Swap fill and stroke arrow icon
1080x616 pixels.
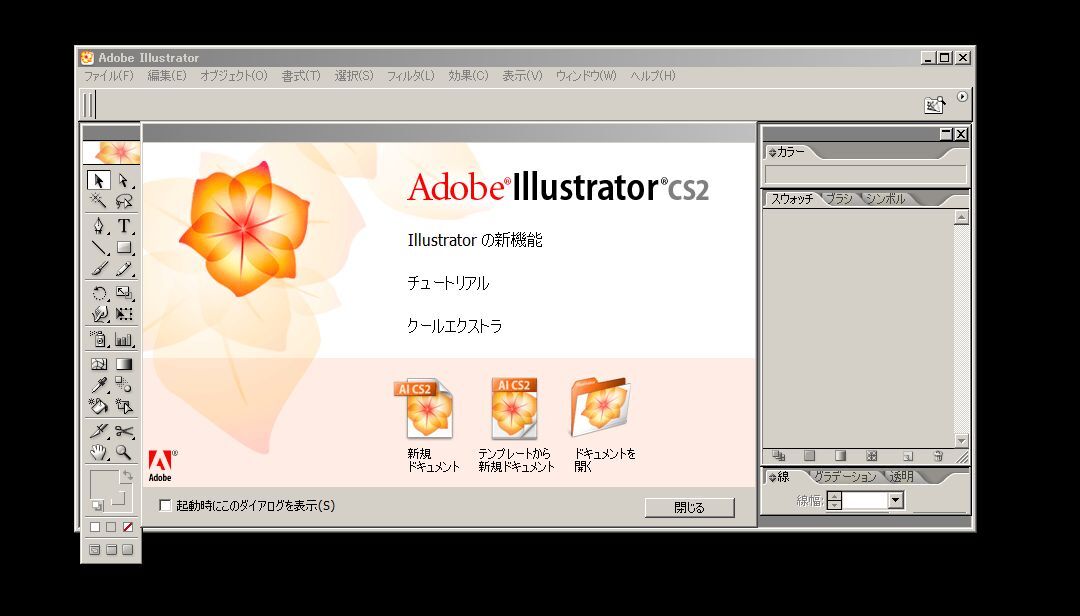click(127, 475)
